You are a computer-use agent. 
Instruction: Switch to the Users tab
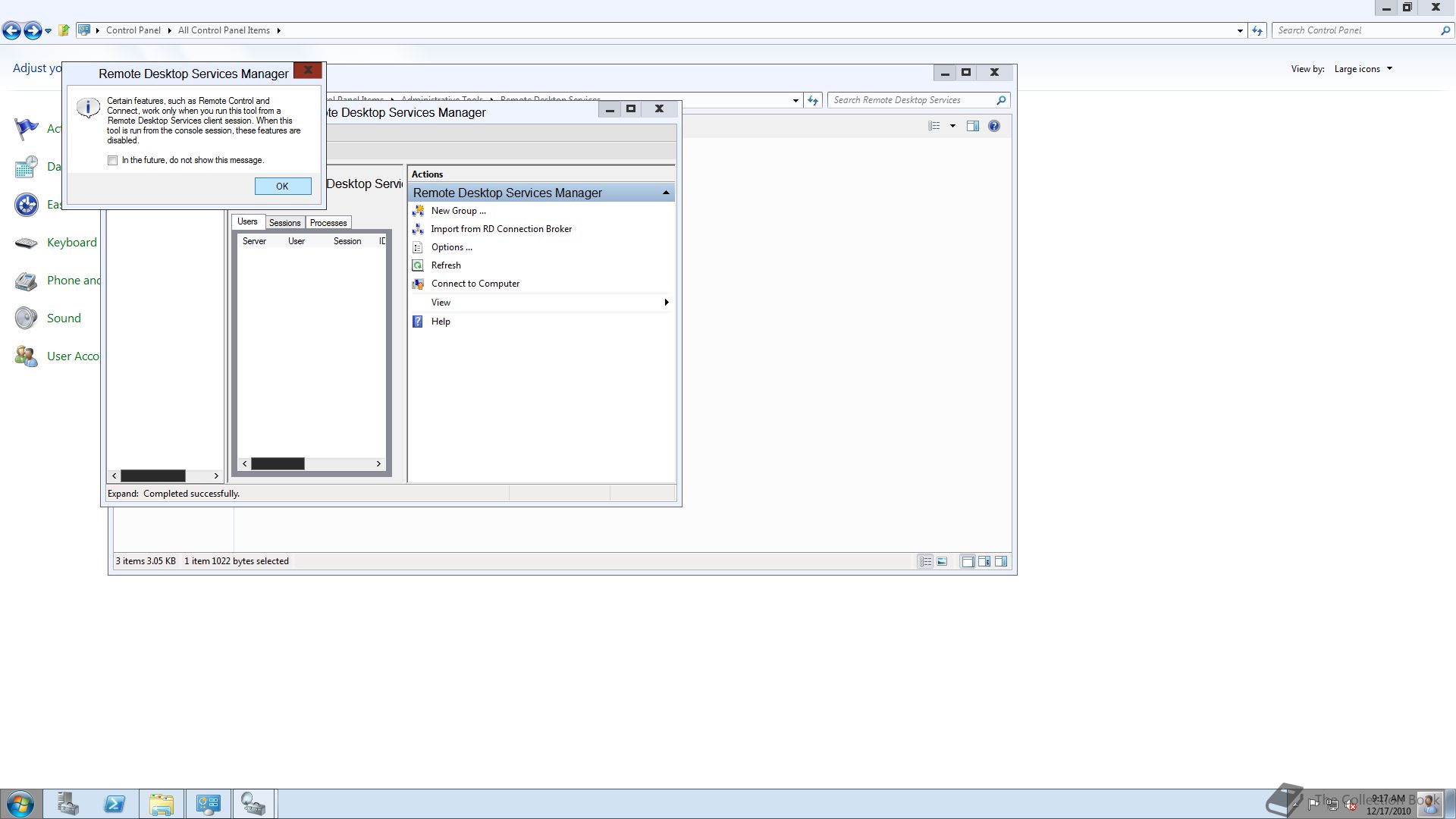(248, 222)
